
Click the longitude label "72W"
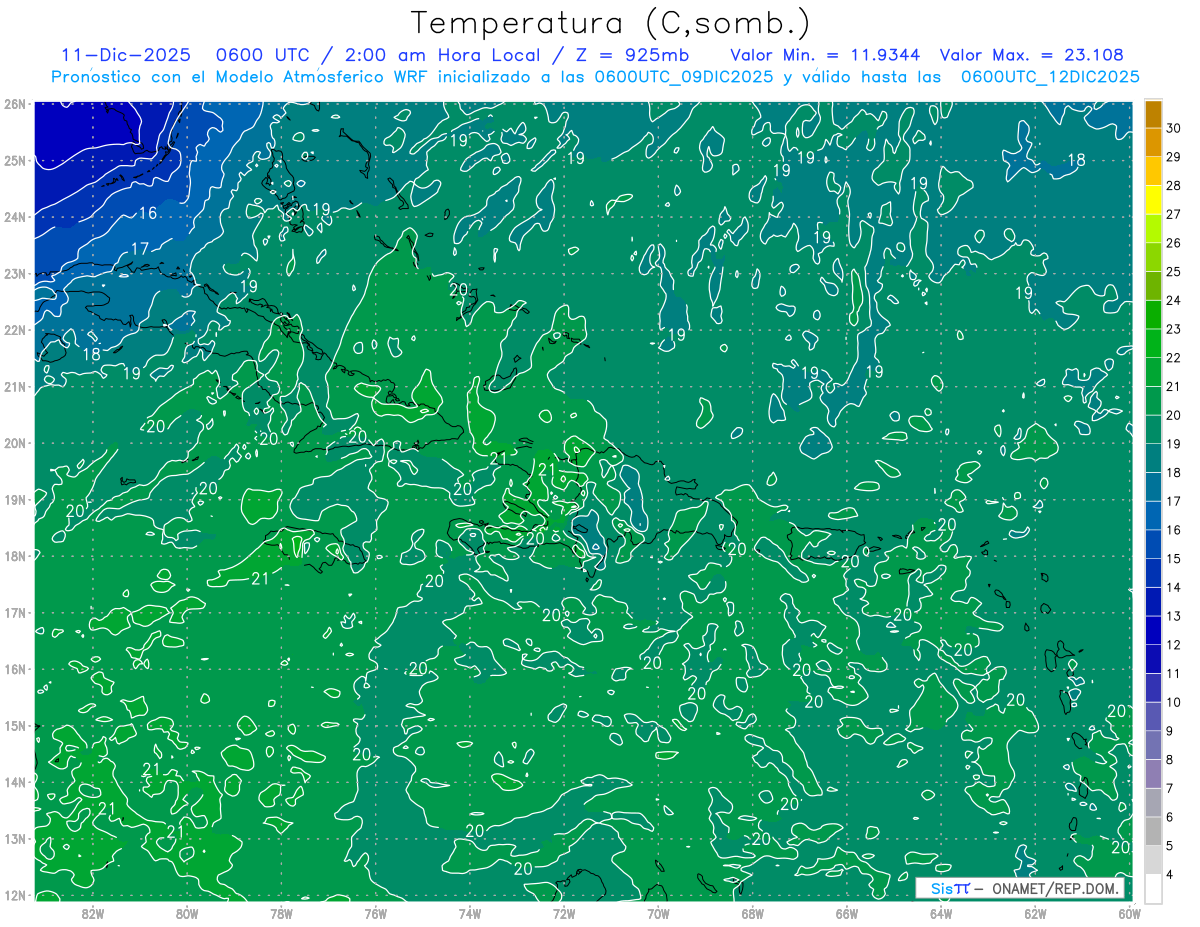[x=564, y=913]
